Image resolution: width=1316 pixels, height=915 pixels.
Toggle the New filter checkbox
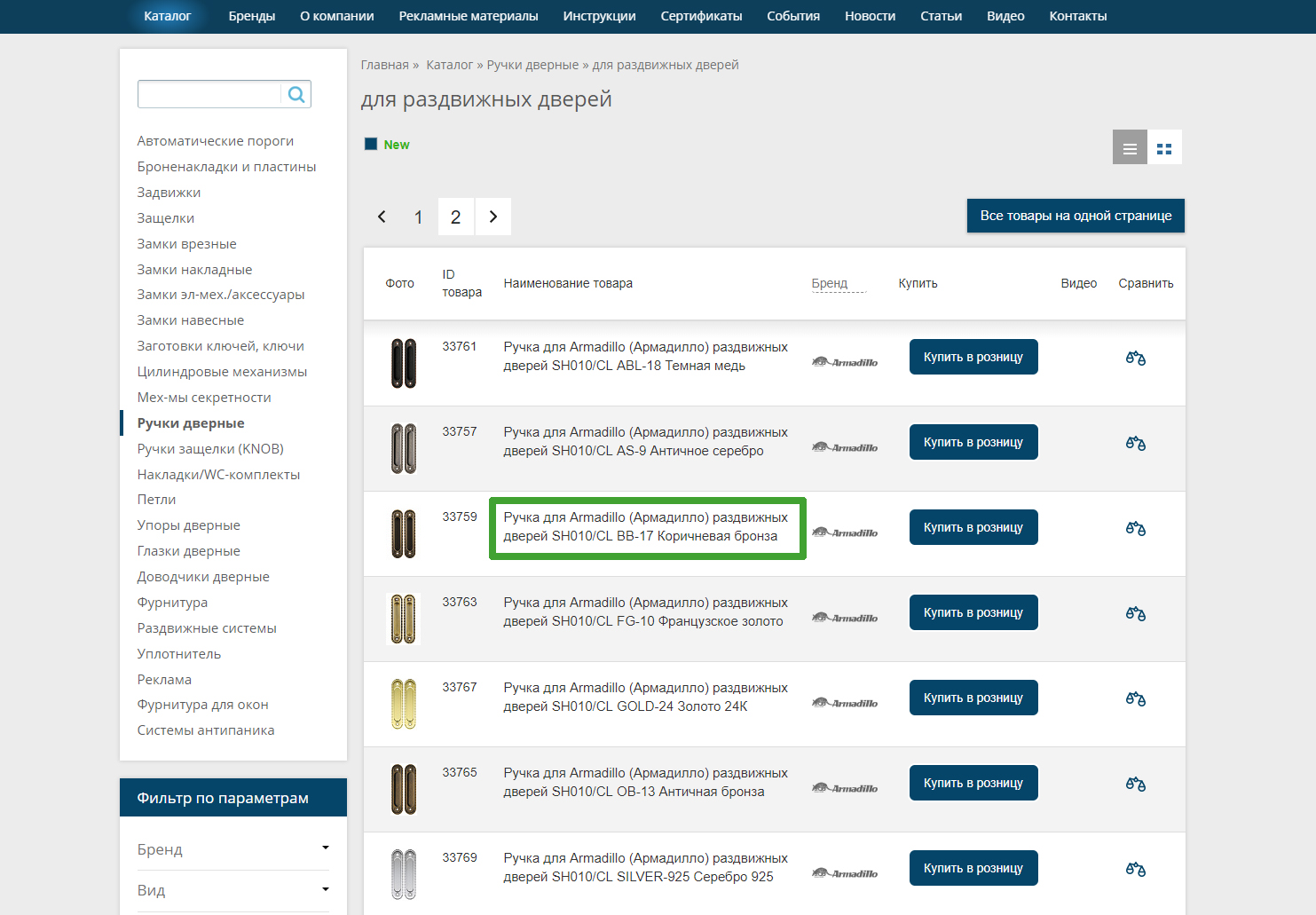coord(371,144)
